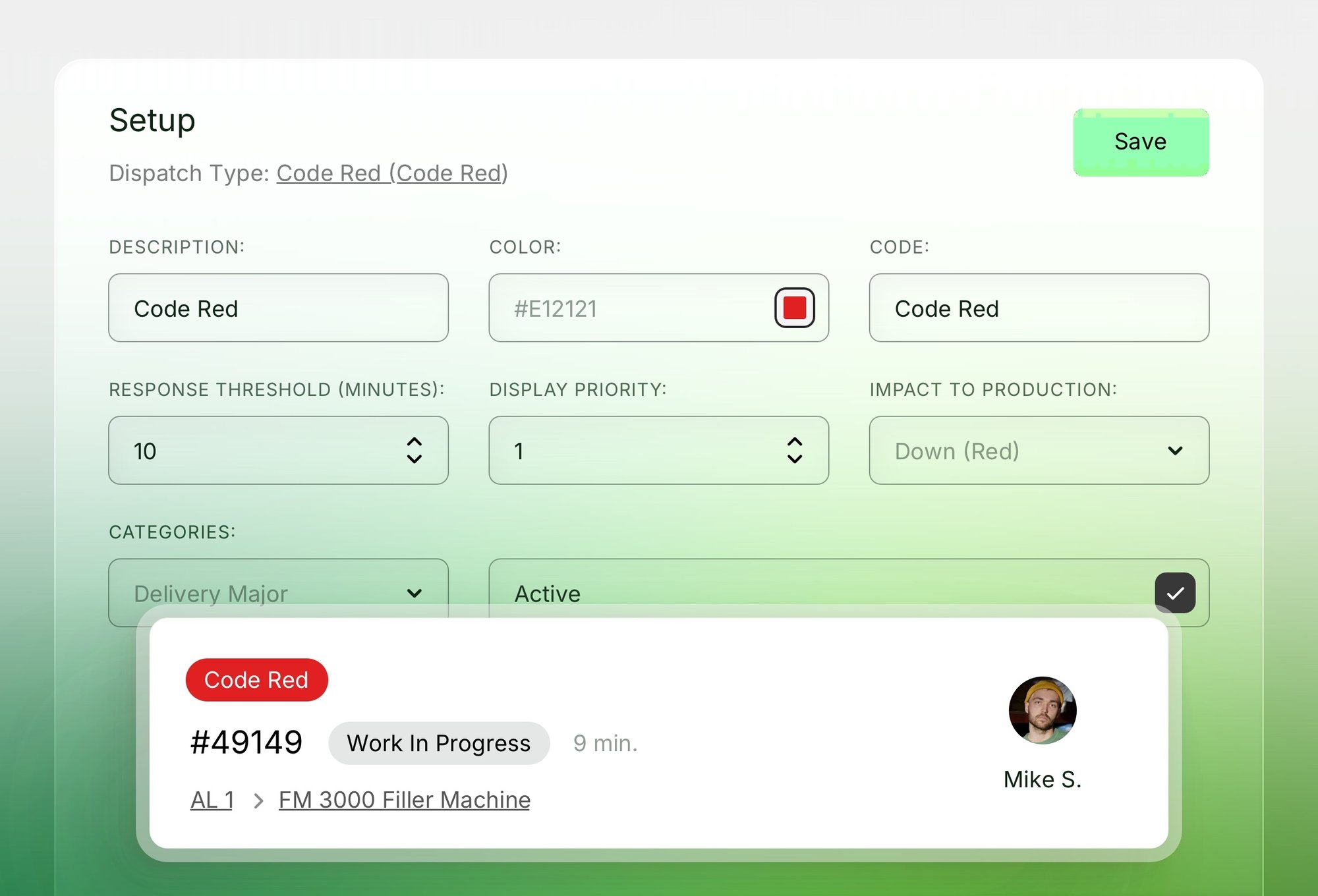Decrease the response threshold with down arrow
Screen dimensions: 1318x896
[x=415, y=459]
